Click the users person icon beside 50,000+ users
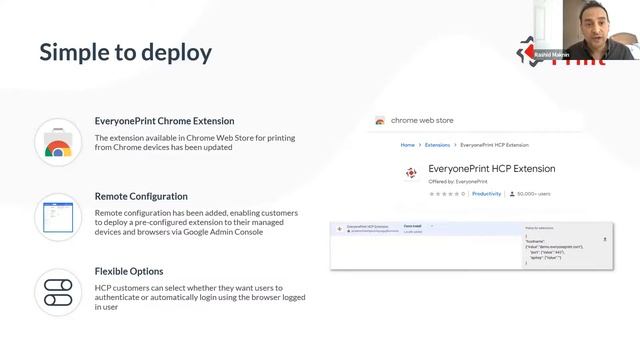The image size is (640, 360). click(512, 194)
